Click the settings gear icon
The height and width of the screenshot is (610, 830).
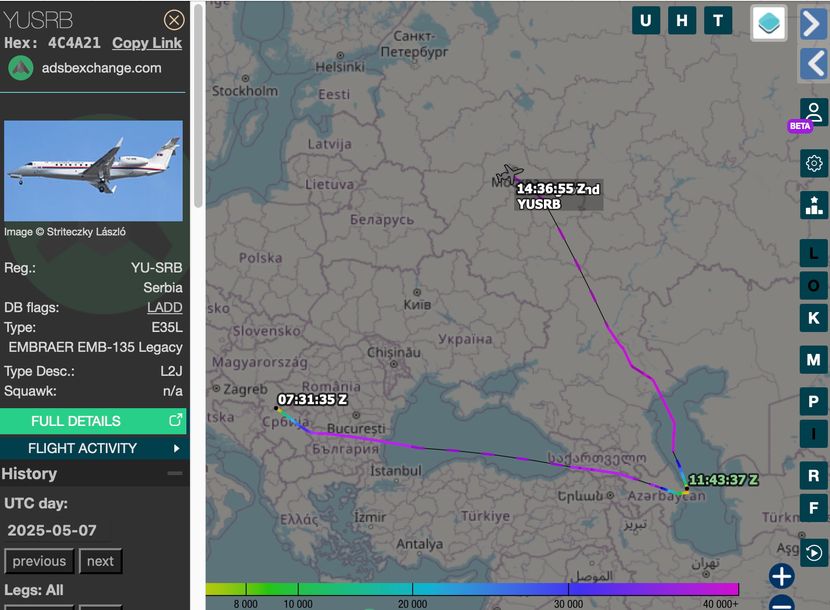click(x=814, y=163)
